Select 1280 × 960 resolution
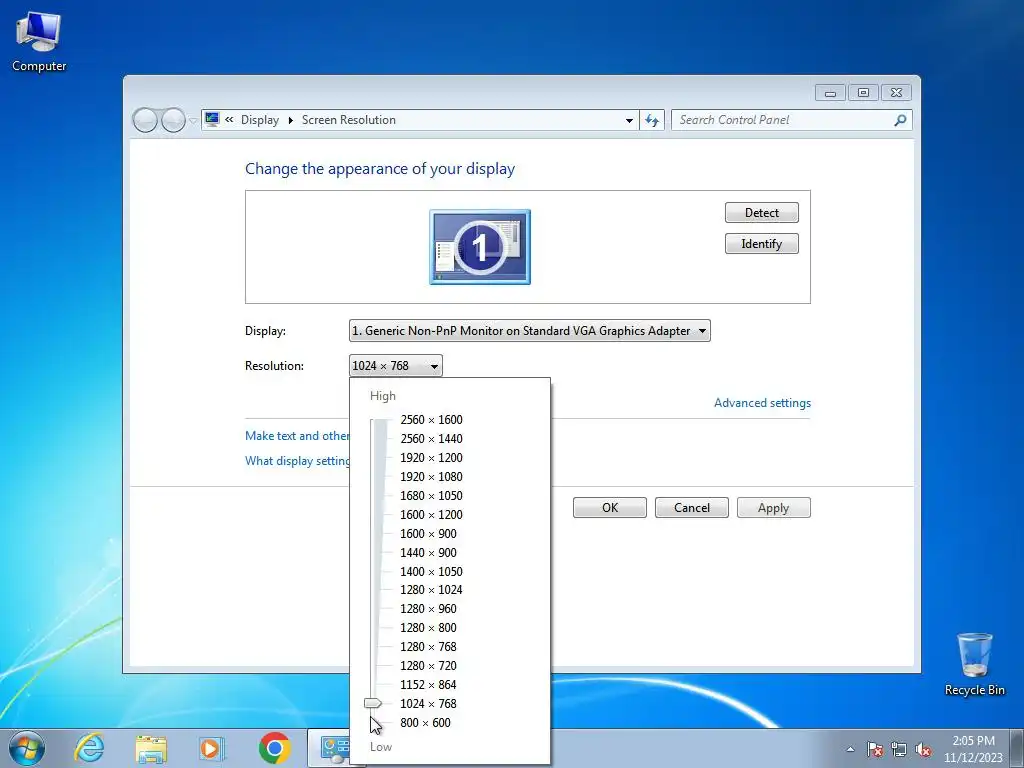 pyautogui.click(x=428, y=608)
